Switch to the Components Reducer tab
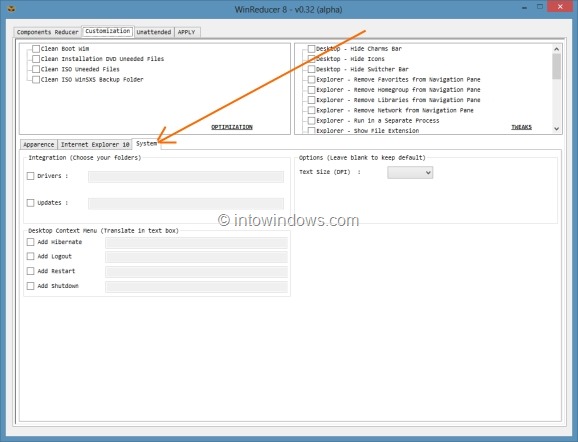Viewport: 578px width, 442px height. click(48, 32)
